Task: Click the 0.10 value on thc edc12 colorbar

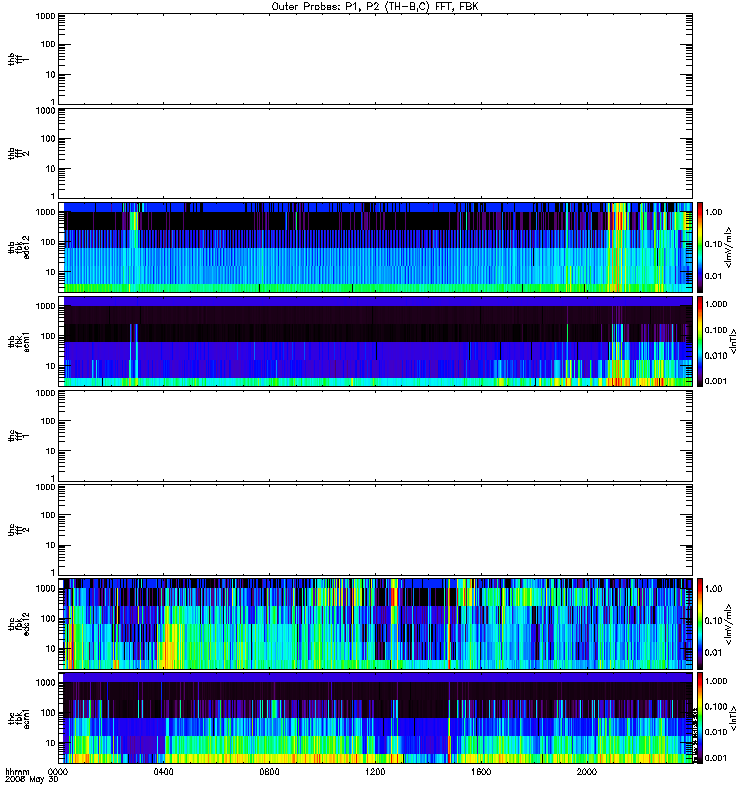Action: click(x=713, y=620)
